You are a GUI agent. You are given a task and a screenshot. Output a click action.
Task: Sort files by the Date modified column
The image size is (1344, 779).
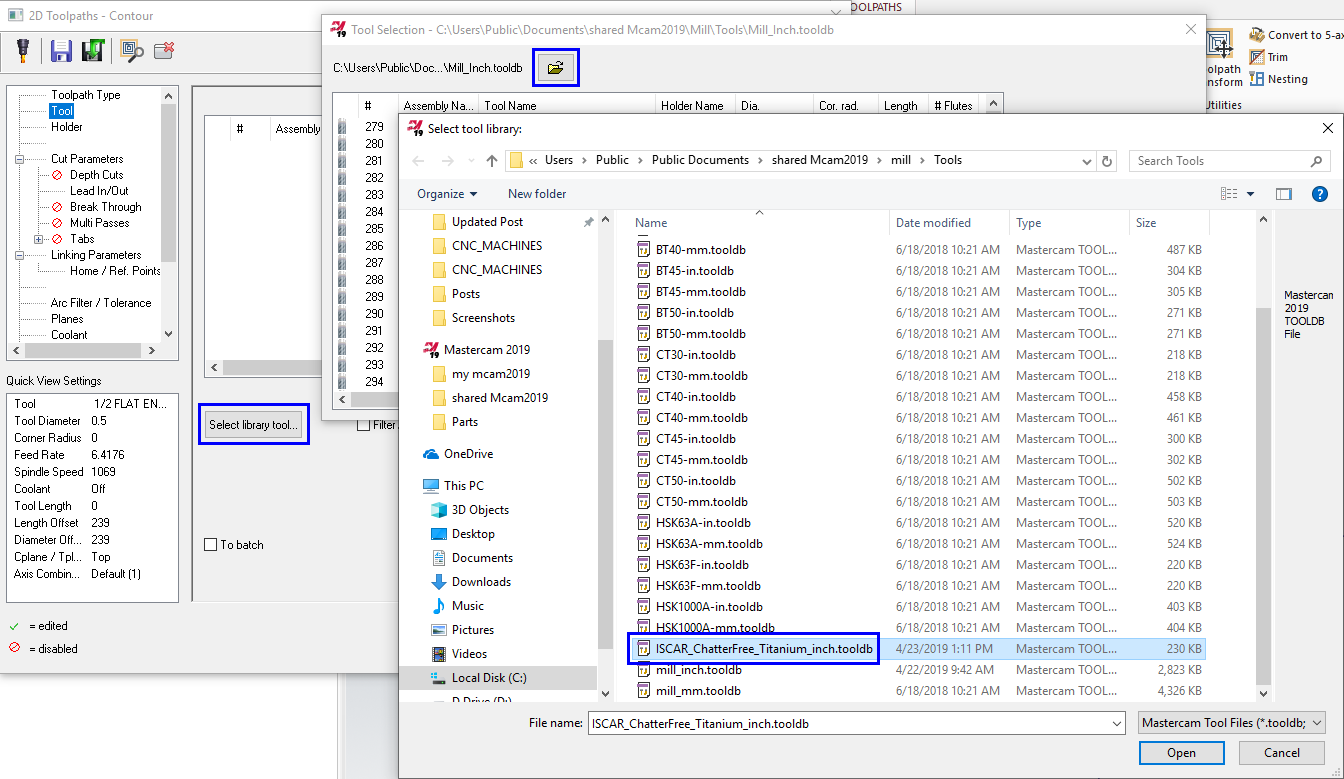pos(933,223)
